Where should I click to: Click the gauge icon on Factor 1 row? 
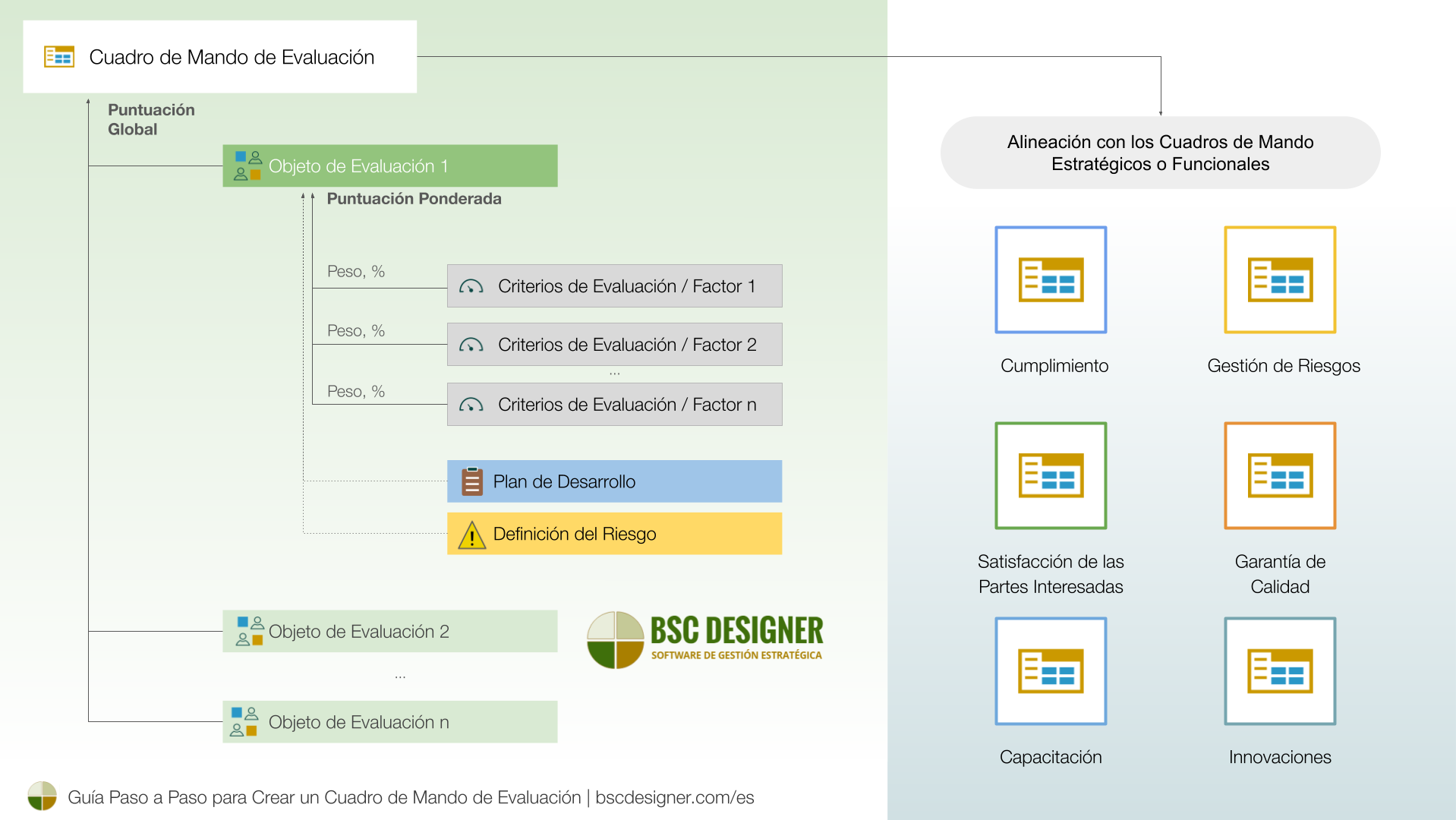pyautogui.click(x=471, y=287)
